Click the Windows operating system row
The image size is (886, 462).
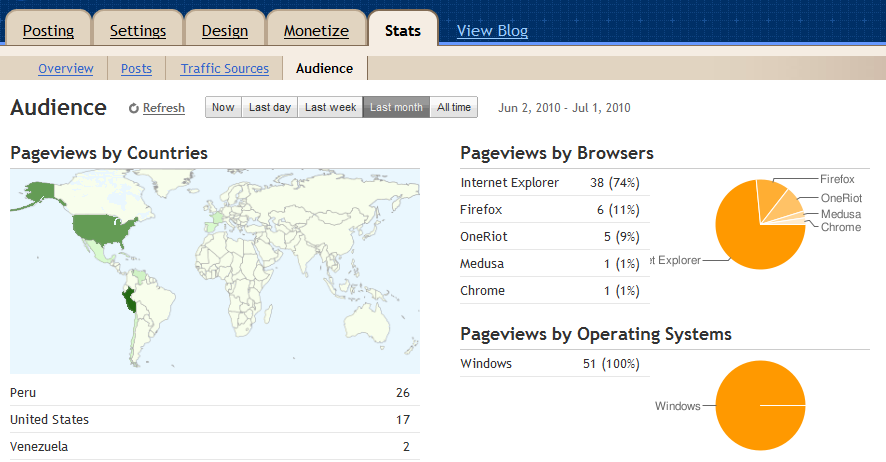point(555,364)
